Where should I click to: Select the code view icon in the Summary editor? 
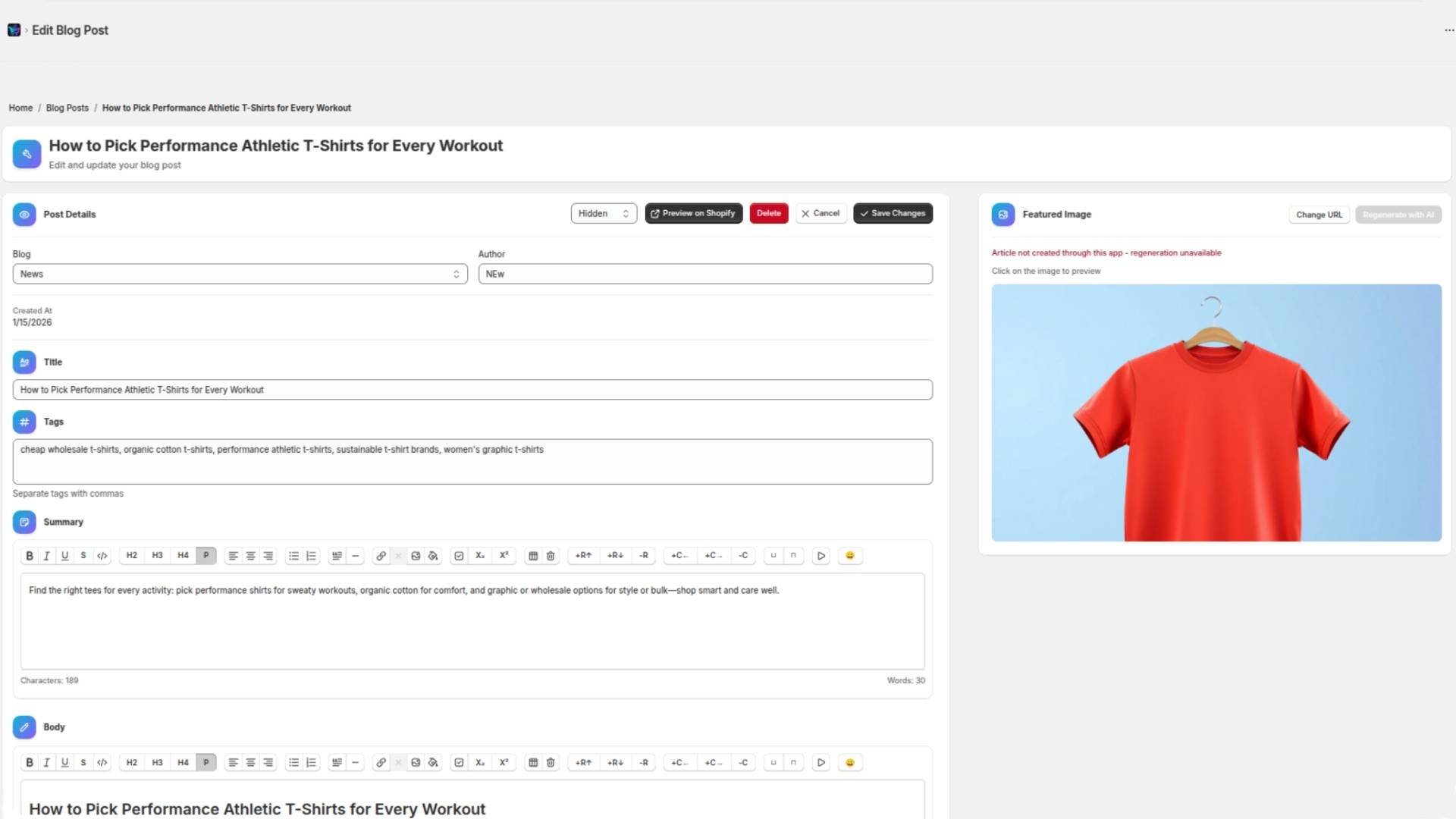click(x=102, y=555)
